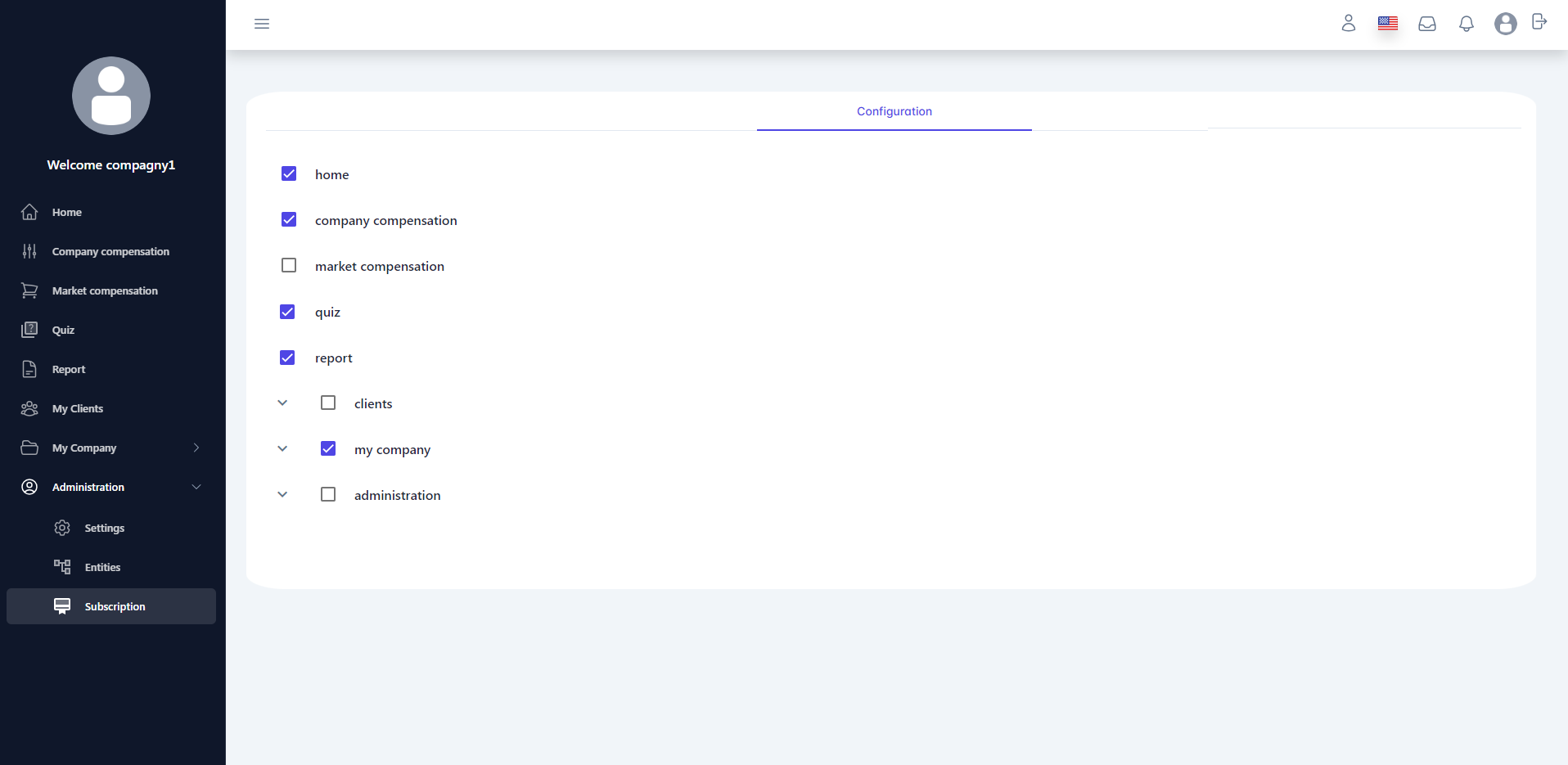Expand the administration row chevron in the list

tap(282, 495)
